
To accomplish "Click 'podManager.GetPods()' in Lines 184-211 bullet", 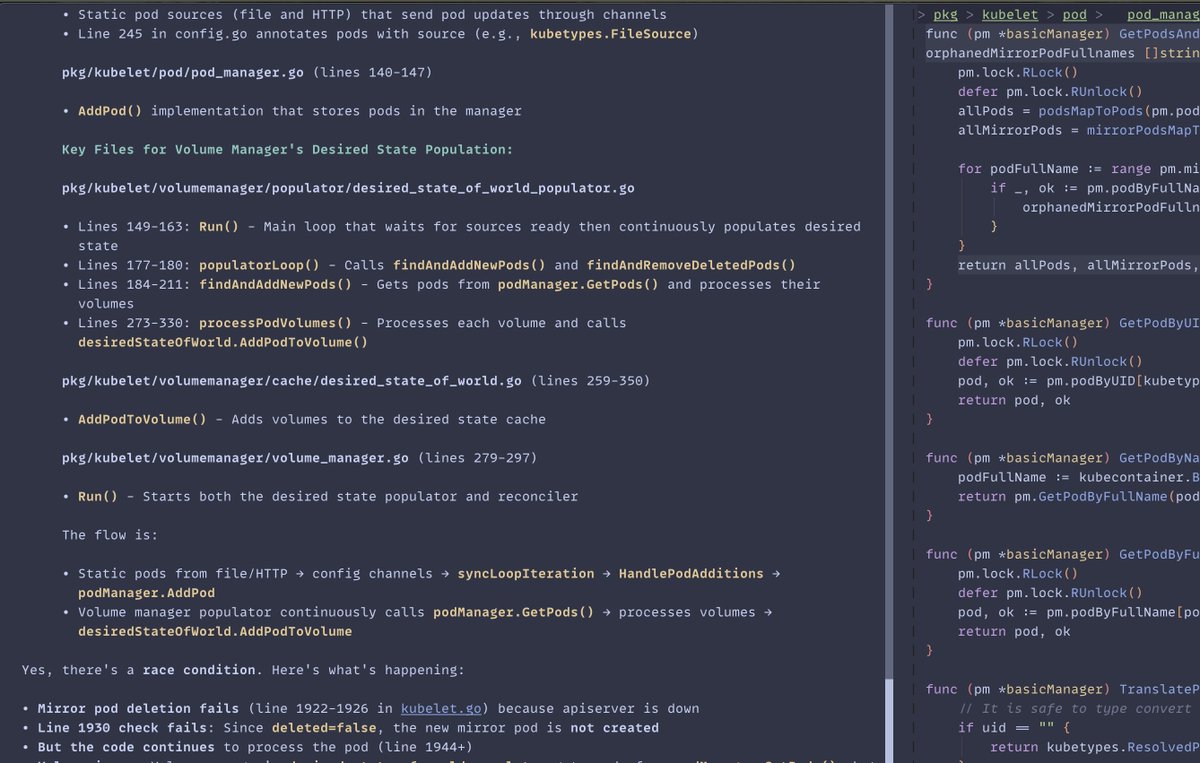I will click(x=578, y=284).
